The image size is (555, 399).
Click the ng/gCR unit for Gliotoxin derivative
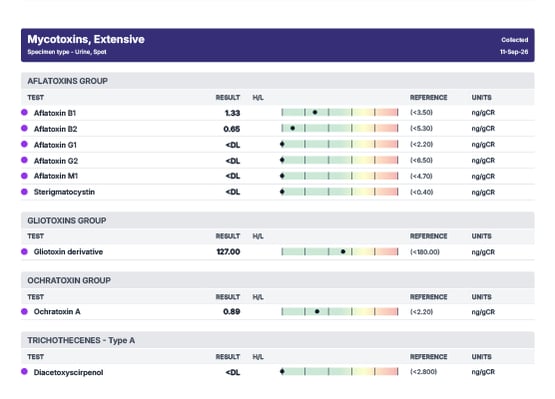(x=483, y=252)
